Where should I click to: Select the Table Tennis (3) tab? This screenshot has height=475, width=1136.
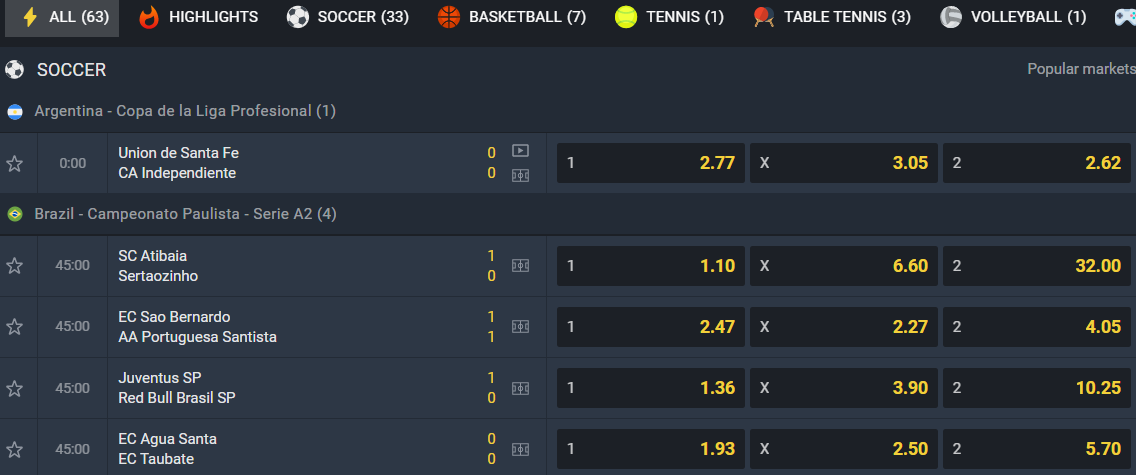832,17
